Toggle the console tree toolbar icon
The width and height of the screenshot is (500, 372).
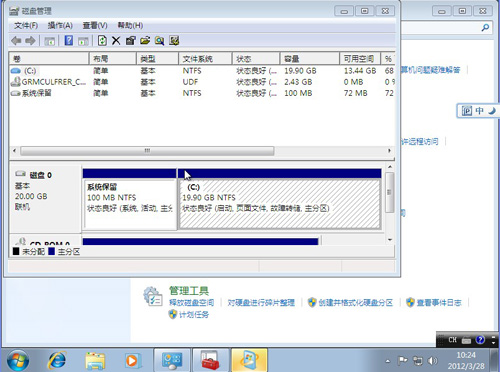click(x=50, y=41)
